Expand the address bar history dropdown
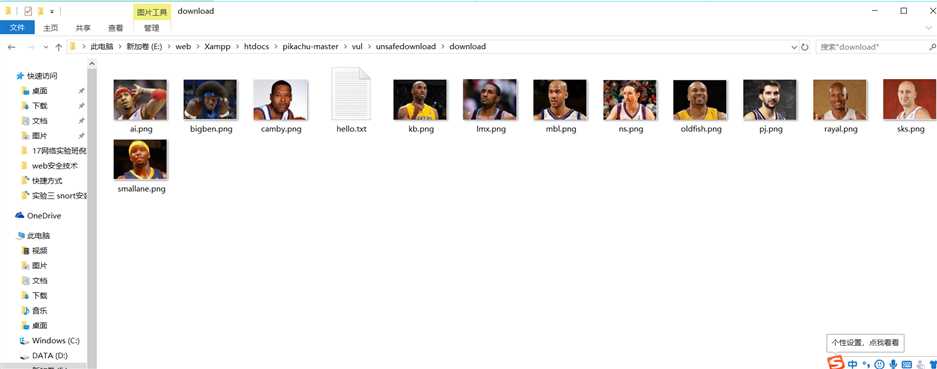Viewport: 937px width, 369px height. click(x=794, y=47)
